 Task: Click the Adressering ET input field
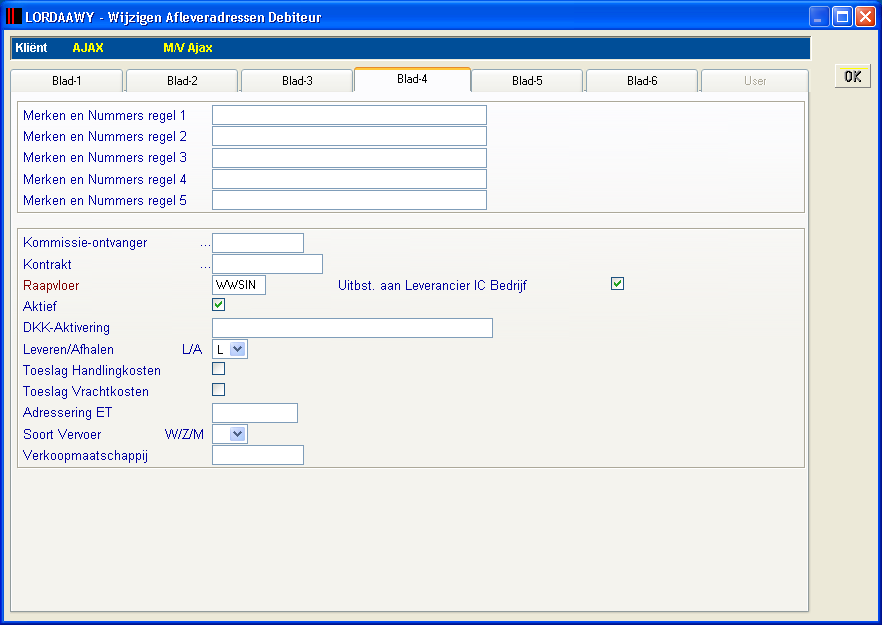tap(255, 413)
